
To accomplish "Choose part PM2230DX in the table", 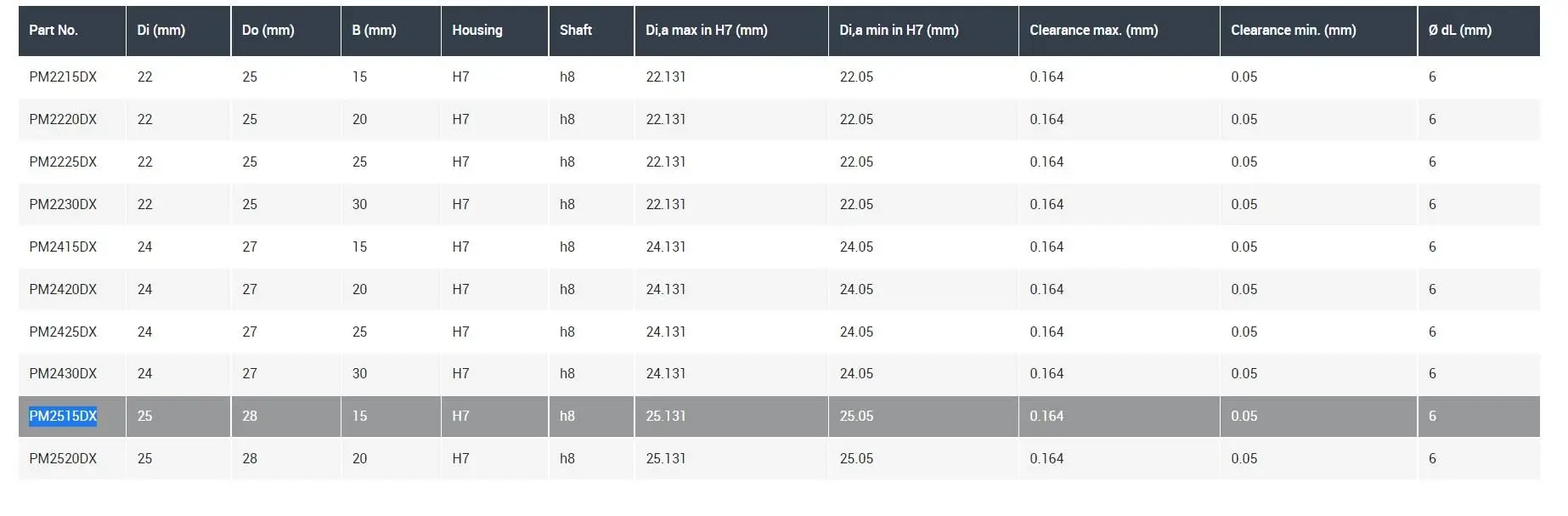I will pyautogui.click(x=63, y=205).
